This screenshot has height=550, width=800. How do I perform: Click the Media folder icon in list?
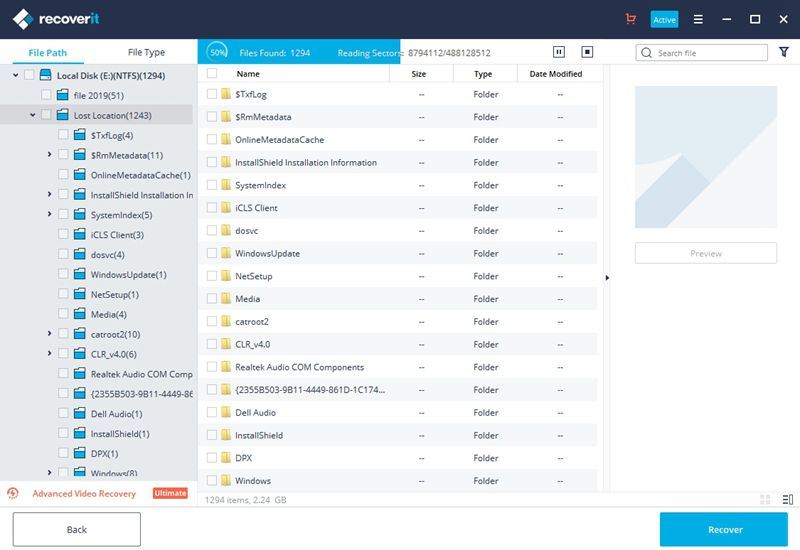click(x=226, y=298)
